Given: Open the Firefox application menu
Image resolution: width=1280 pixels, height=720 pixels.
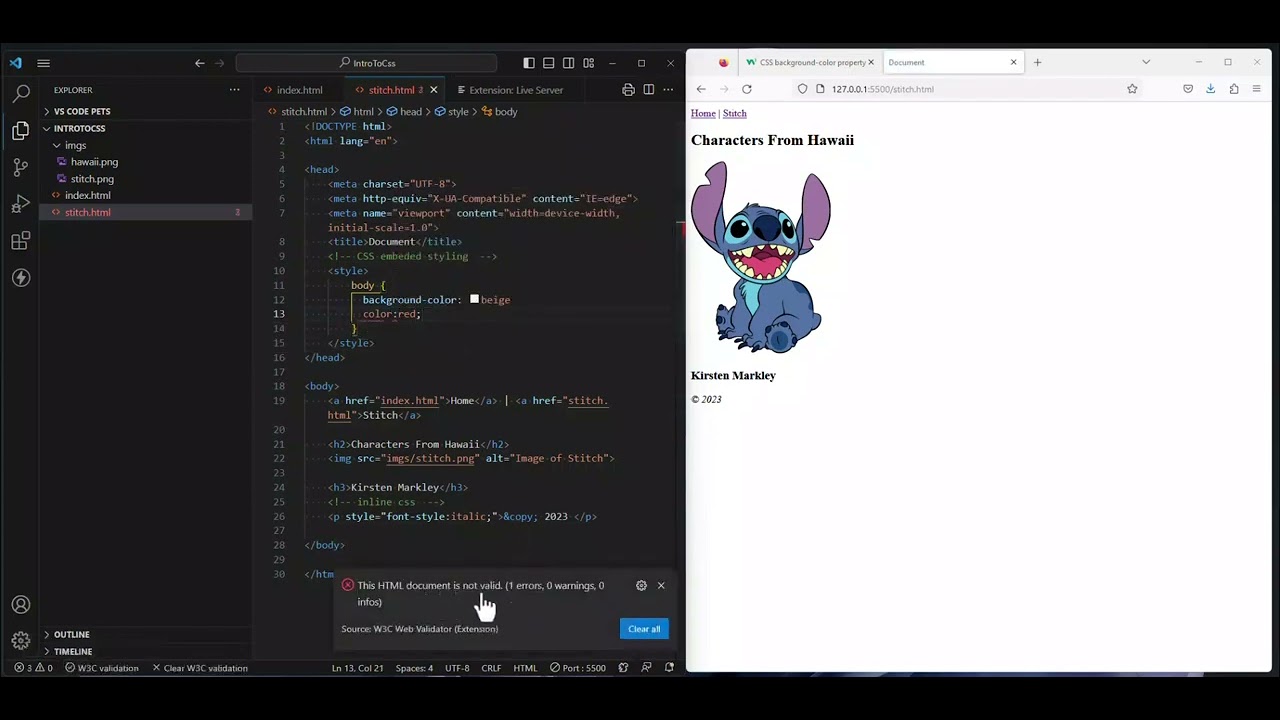Looking at the screenshot, I should click(x=1257, y=89).
